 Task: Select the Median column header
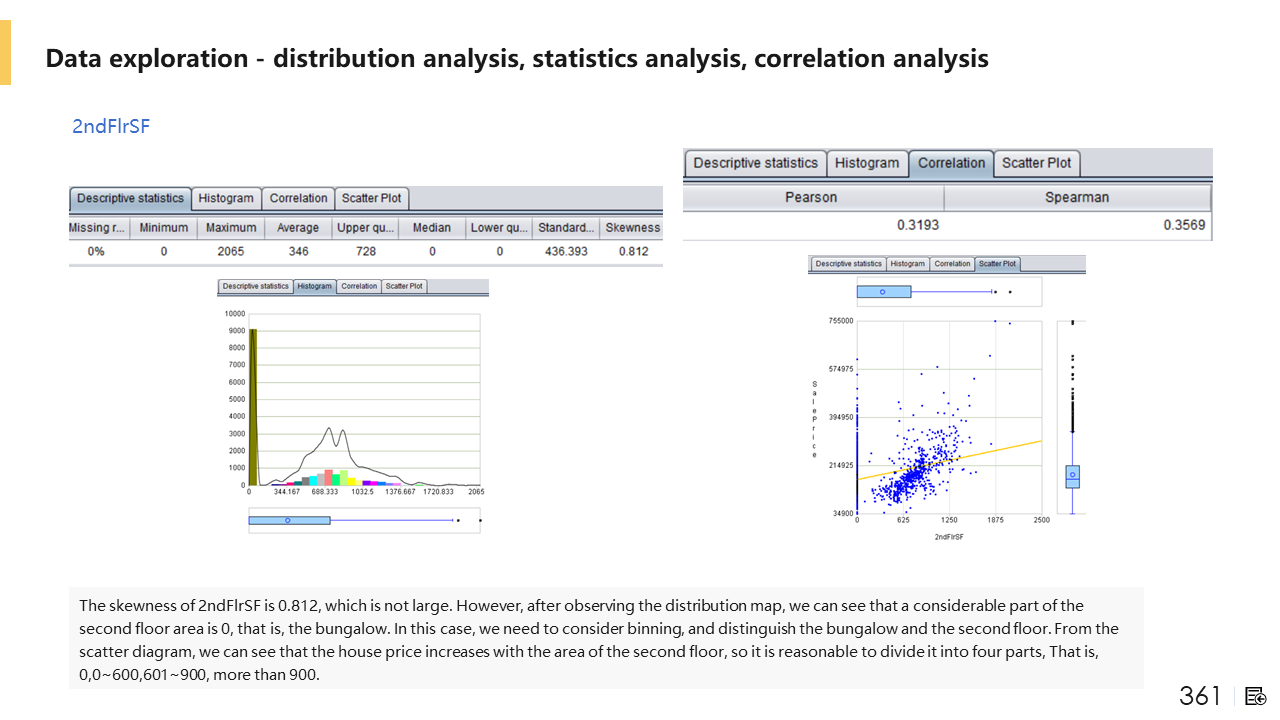[x=432, y=227]
